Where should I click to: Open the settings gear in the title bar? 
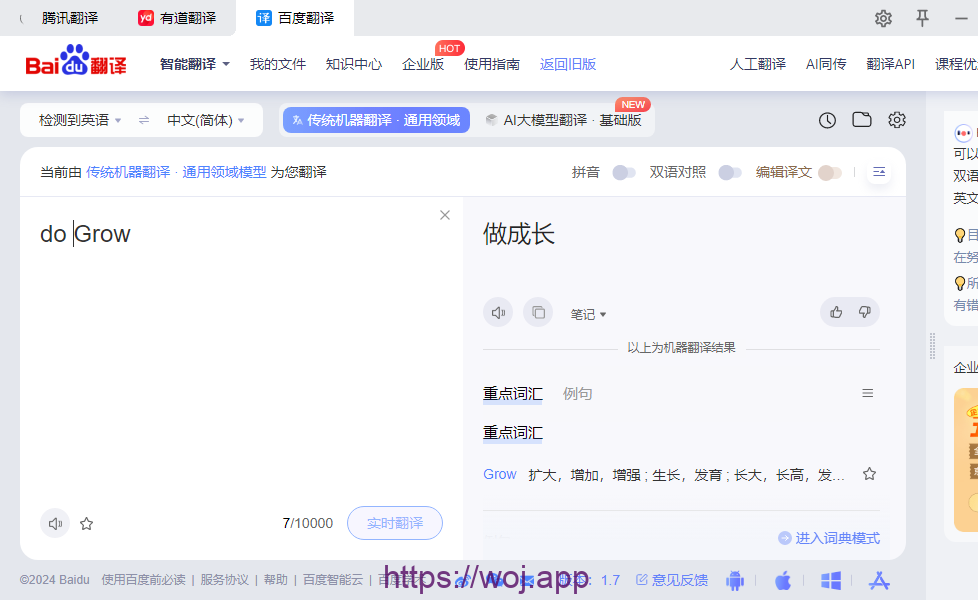pos(883,18)
